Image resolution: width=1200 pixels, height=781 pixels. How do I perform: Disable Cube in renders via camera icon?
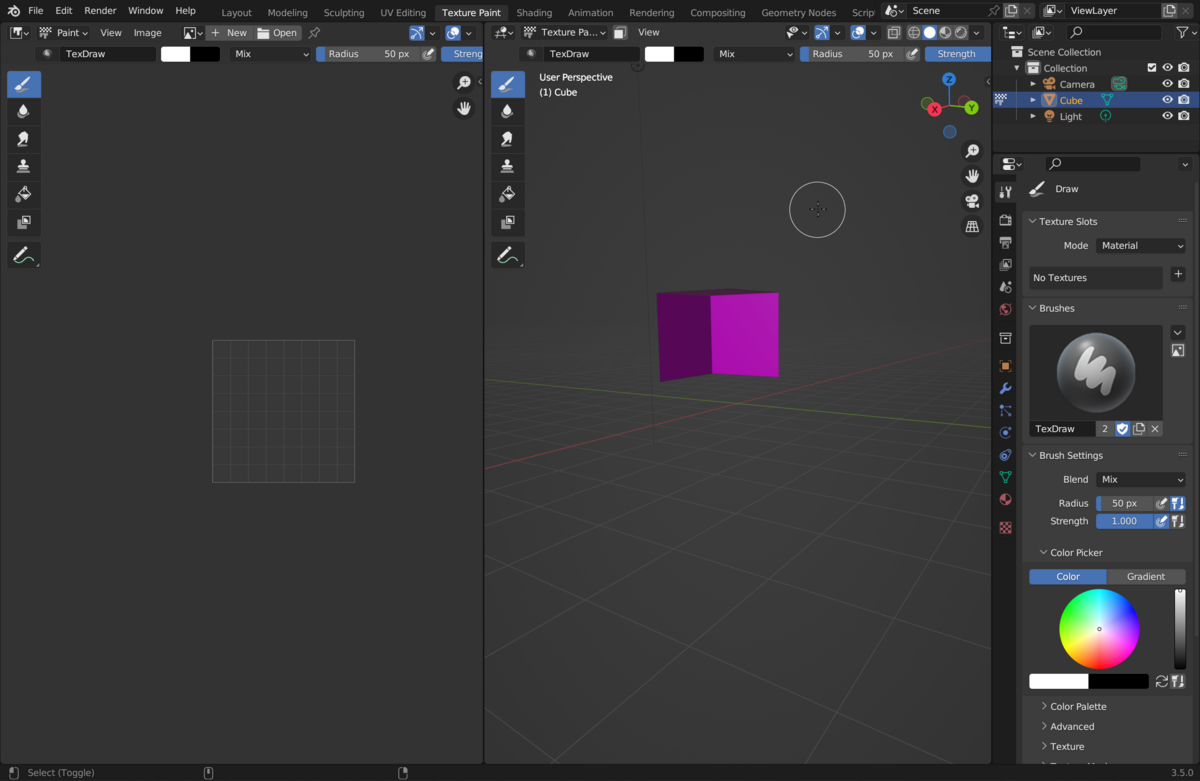(x=1184, y=100)
